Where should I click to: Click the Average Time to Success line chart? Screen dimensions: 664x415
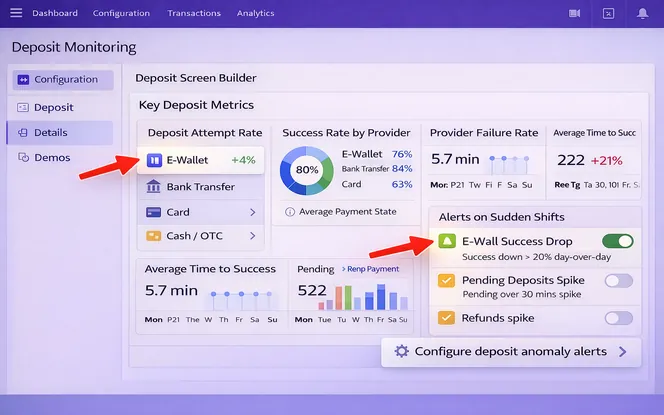pyautogui.click(x=241, y=300)
